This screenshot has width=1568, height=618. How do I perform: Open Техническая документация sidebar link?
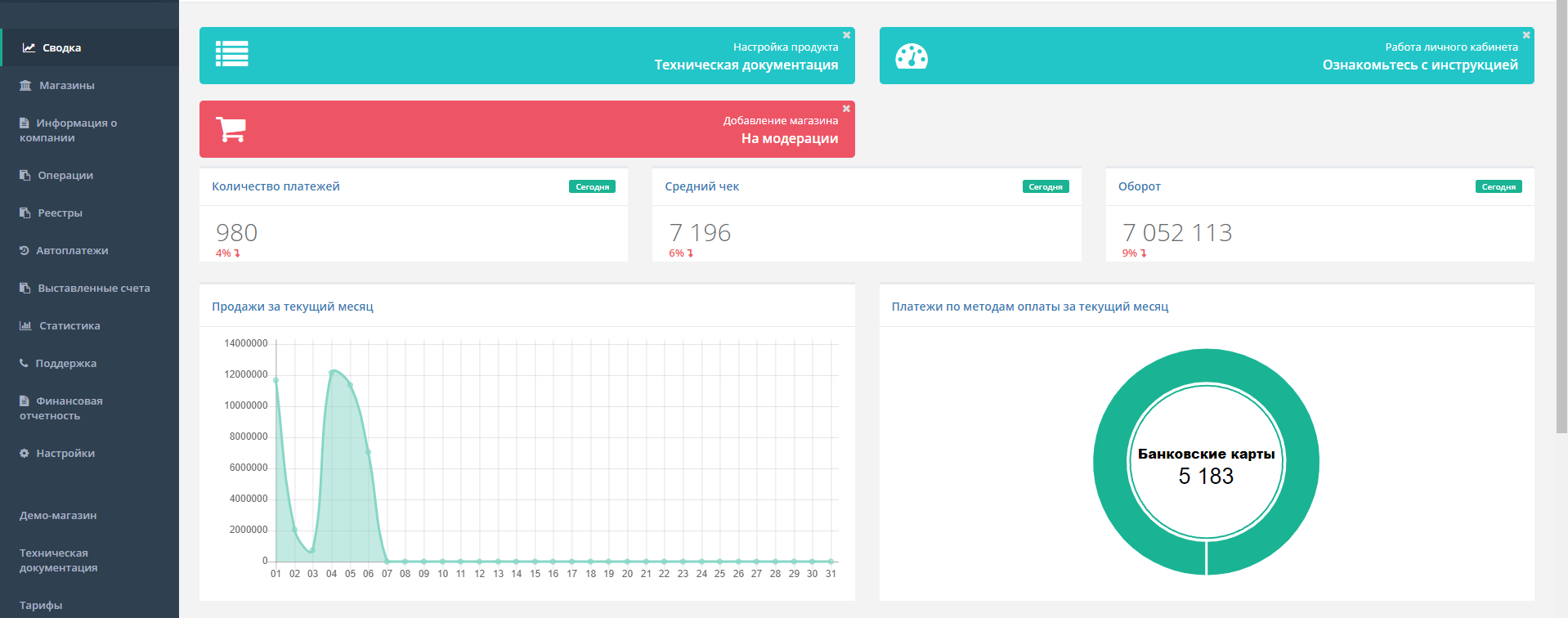(x=59, y=560)
